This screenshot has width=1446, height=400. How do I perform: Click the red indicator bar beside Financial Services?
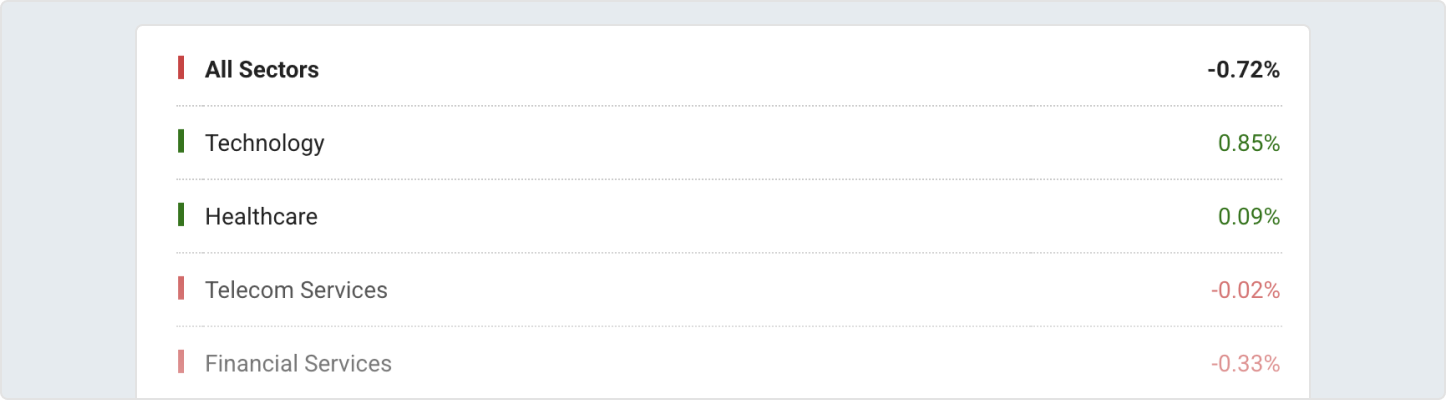(181, 362)
